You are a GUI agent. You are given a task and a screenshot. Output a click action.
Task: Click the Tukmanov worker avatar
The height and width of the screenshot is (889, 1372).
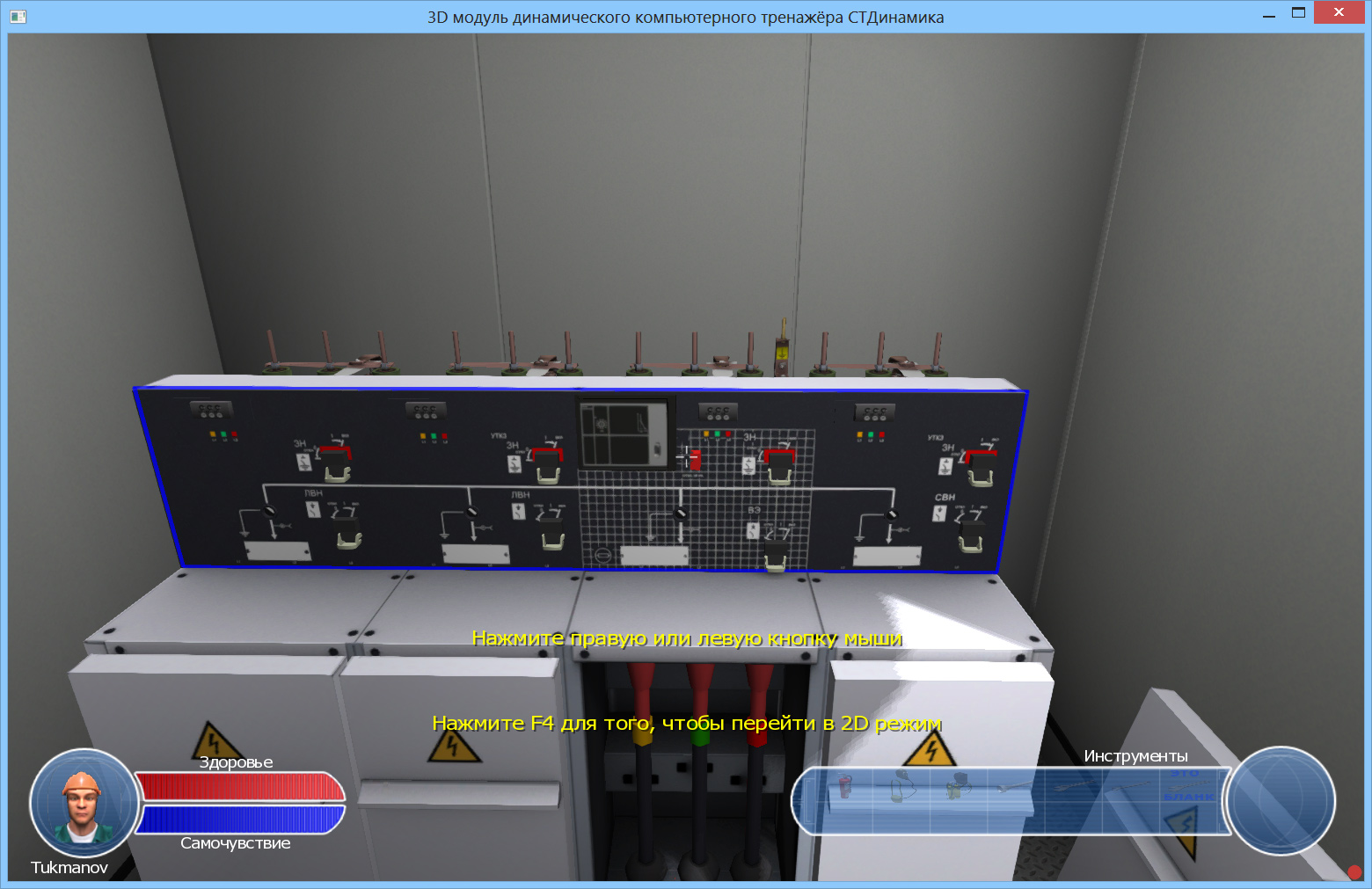click(82, 803)
